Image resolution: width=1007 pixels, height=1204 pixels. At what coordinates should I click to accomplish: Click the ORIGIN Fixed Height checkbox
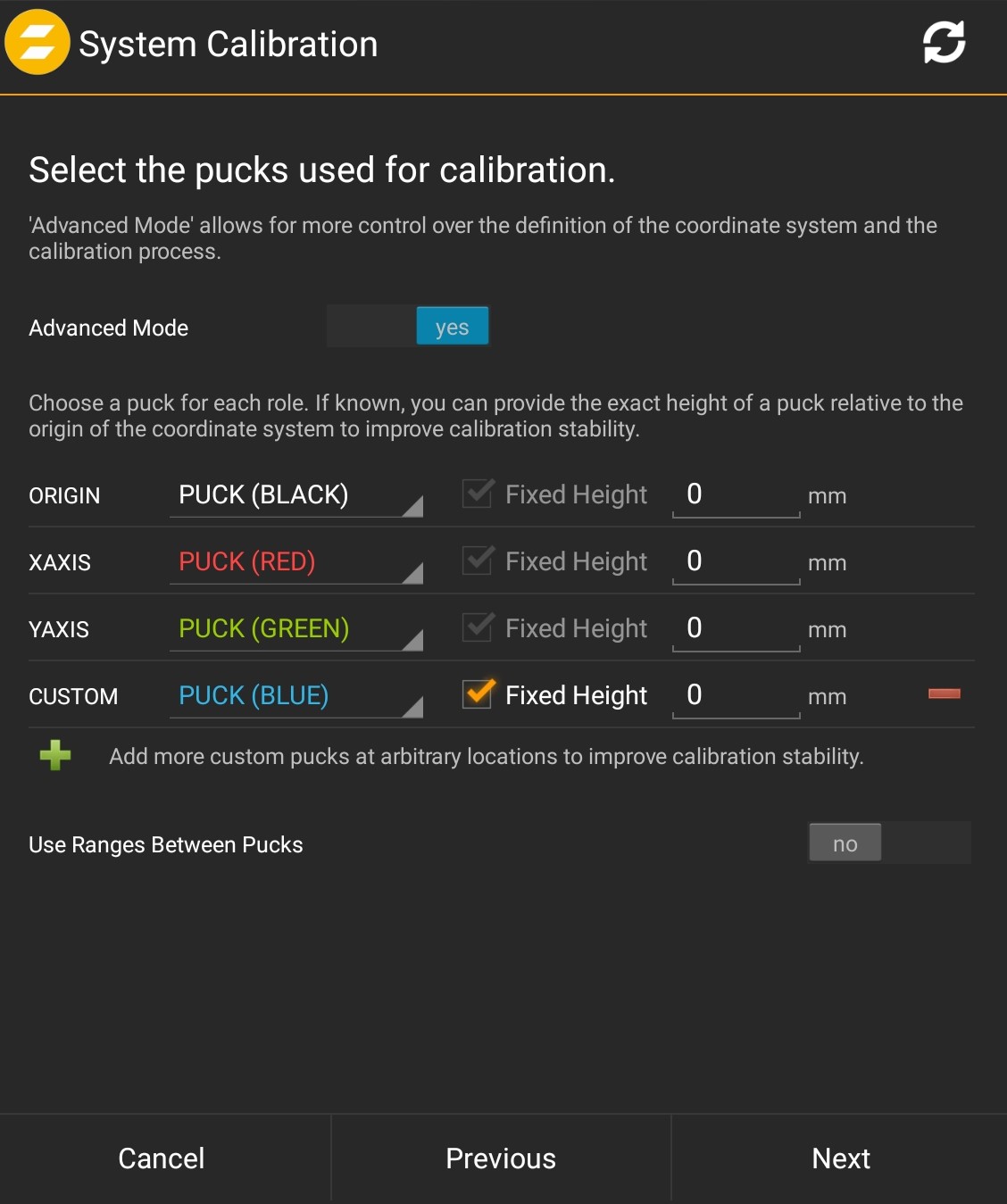[479, 493]
